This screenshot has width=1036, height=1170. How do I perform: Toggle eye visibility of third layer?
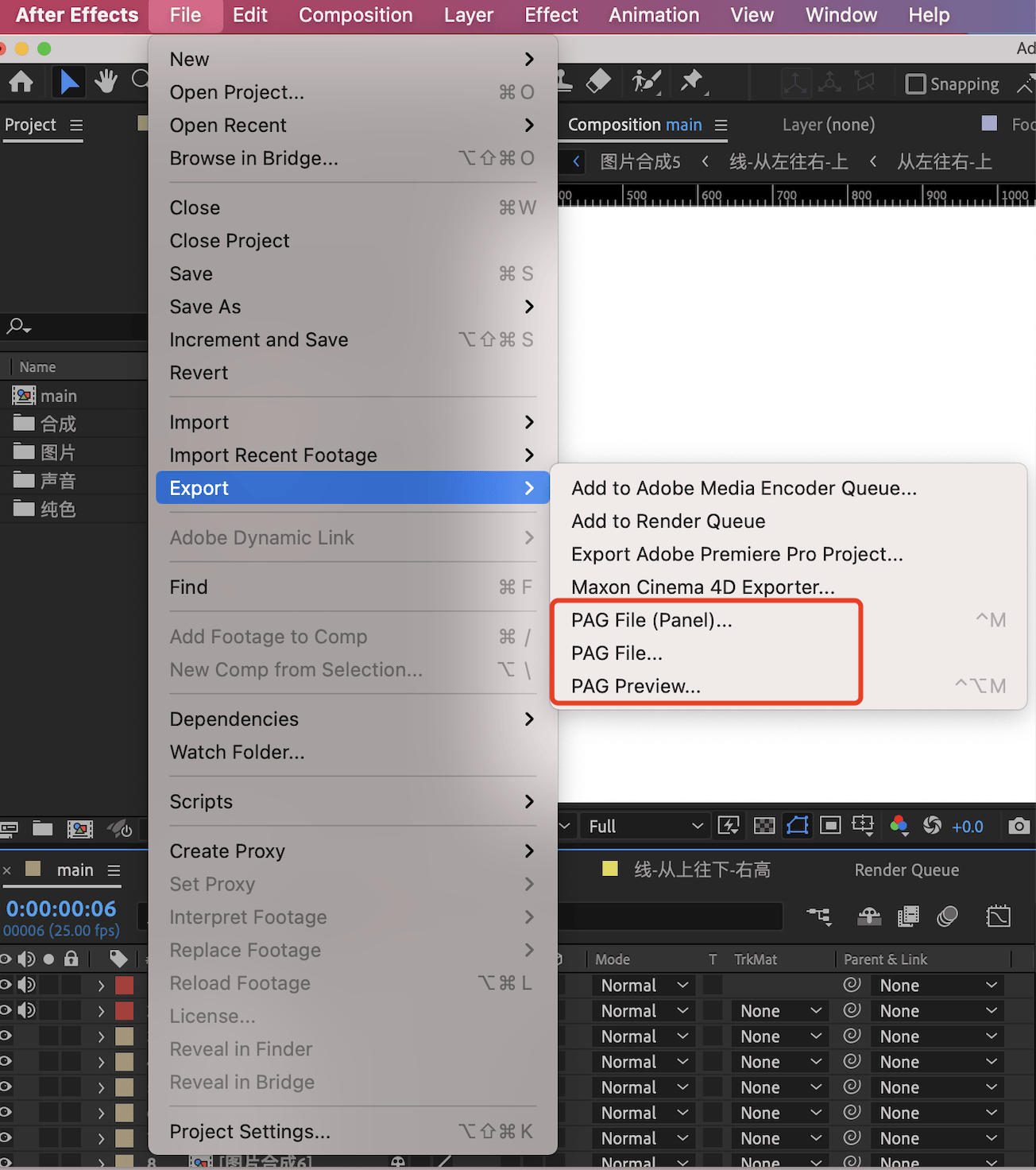5,1036
